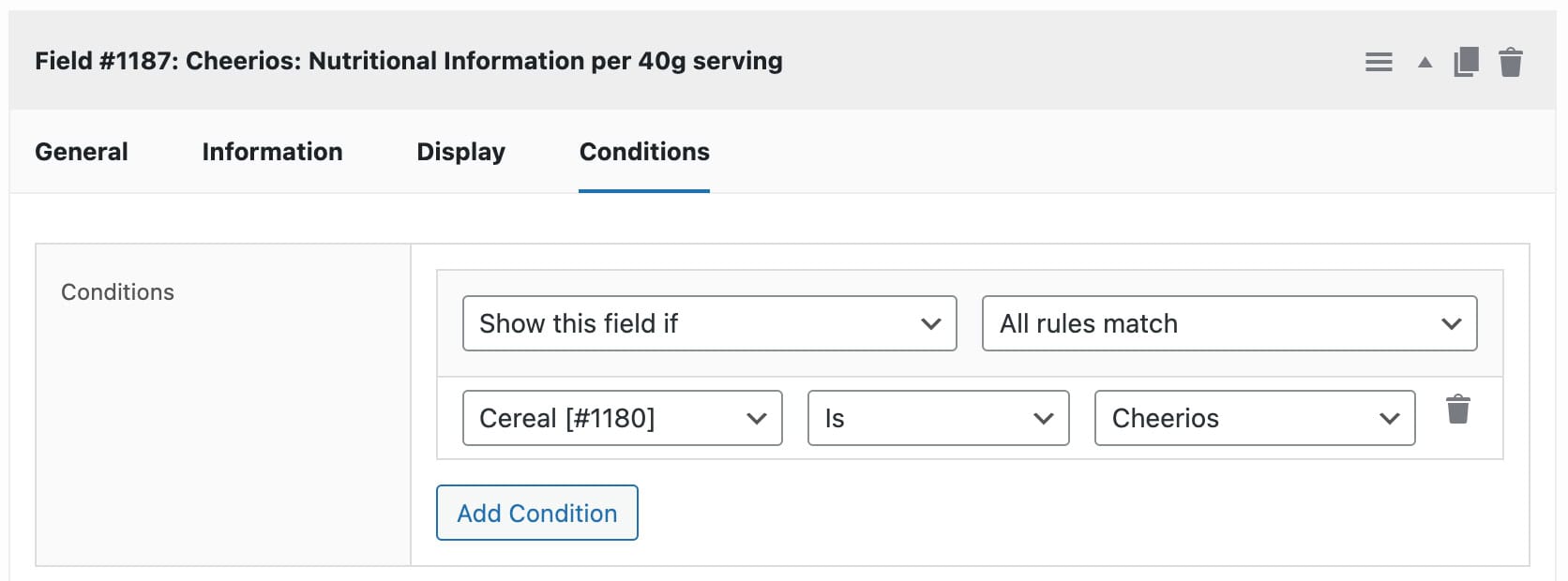This screenshot has height=581, width=1568.
Task: Delete Field #1187 with the trash icon
Action: click(1512, 61)
